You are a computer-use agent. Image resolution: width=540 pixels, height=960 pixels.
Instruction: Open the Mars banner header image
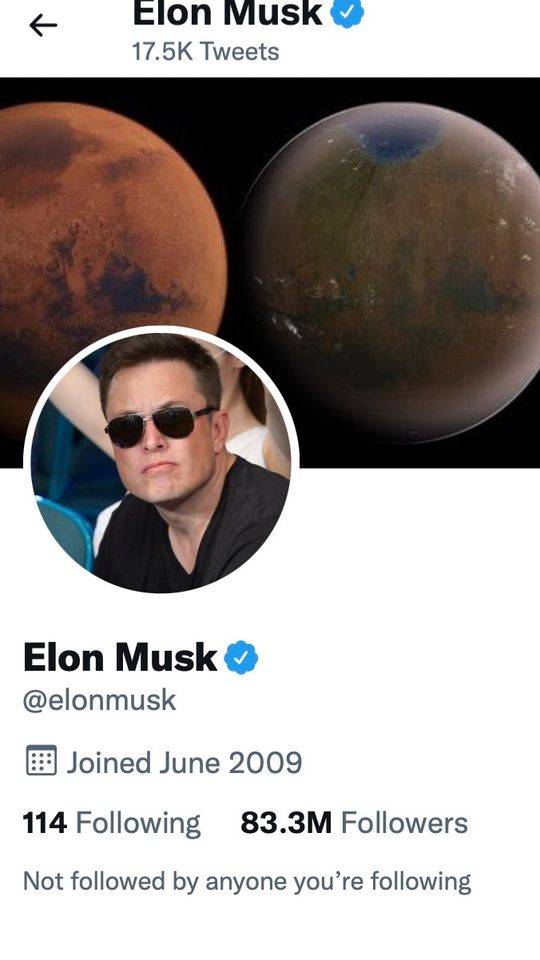point(270,272)
